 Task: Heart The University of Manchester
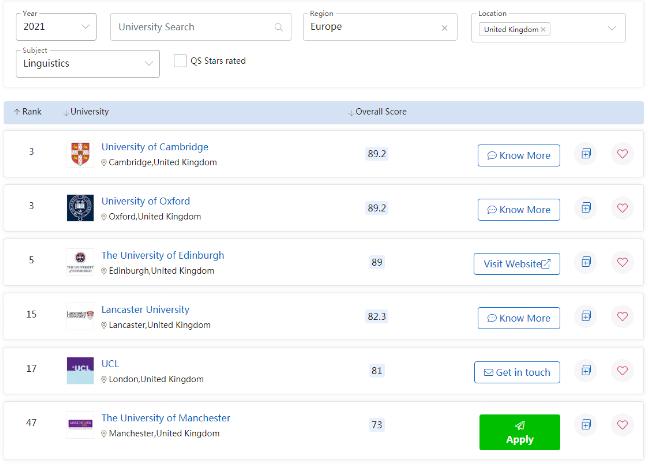(x=622, y=425)
